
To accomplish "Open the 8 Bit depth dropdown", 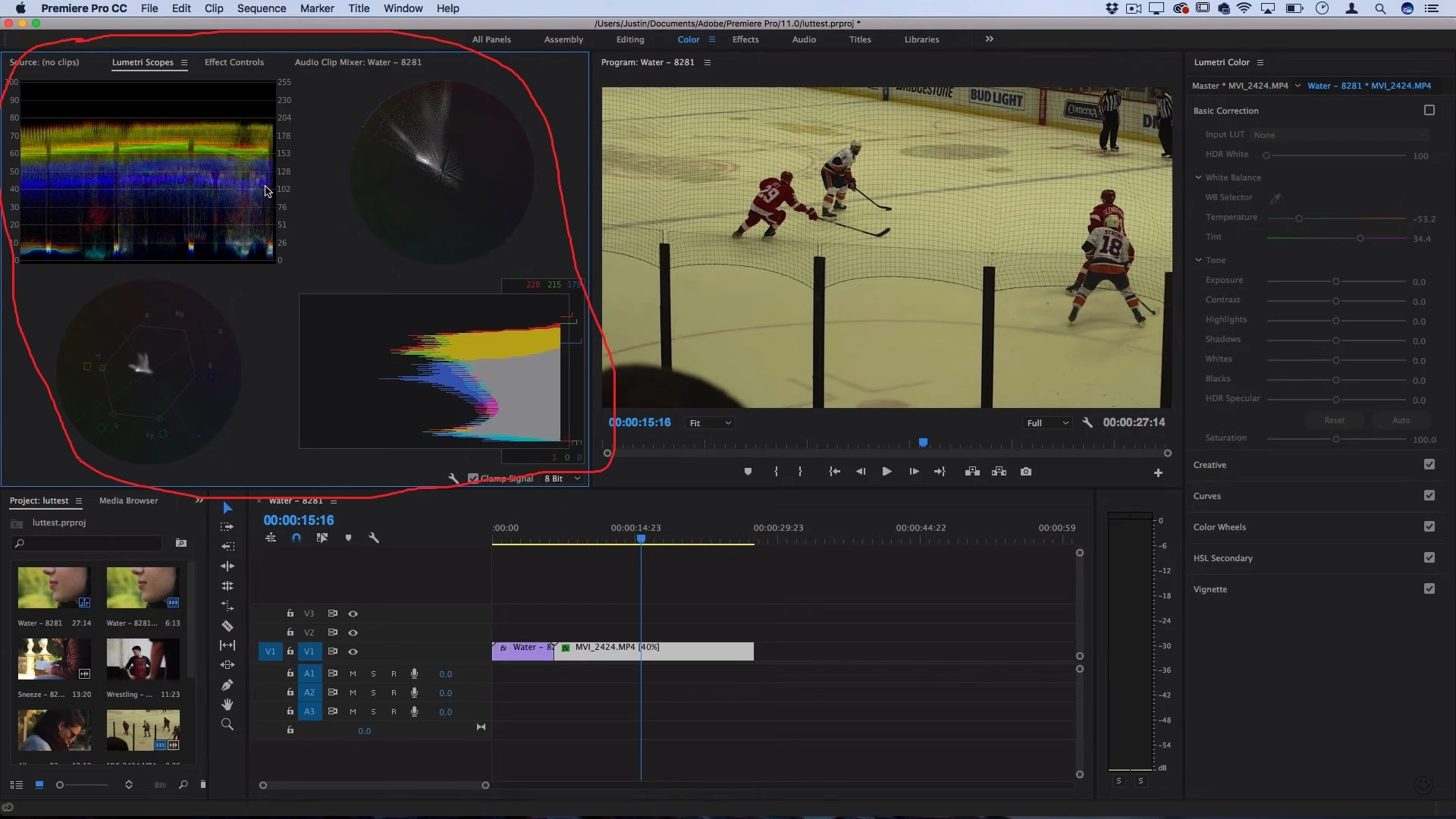I will [563, 479].
